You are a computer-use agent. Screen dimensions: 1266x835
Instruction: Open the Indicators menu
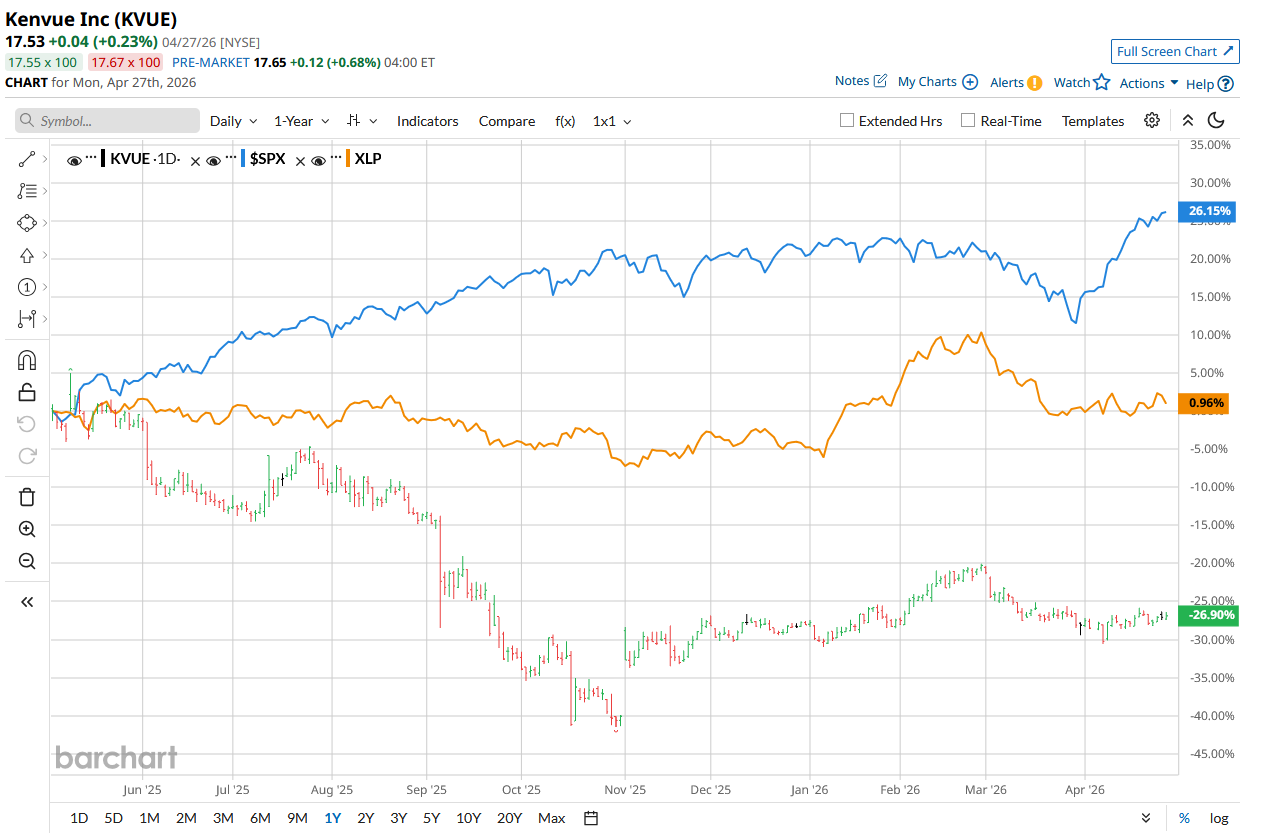[427, 121]
